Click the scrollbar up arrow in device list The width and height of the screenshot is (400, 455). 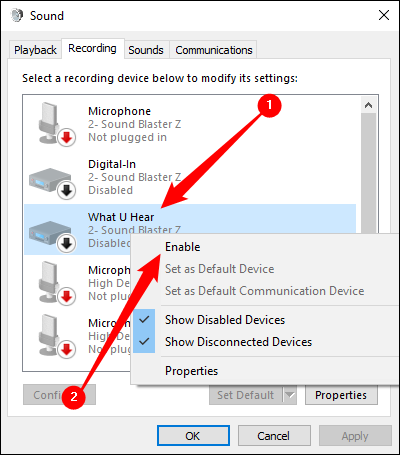click(x=368, y=105)
